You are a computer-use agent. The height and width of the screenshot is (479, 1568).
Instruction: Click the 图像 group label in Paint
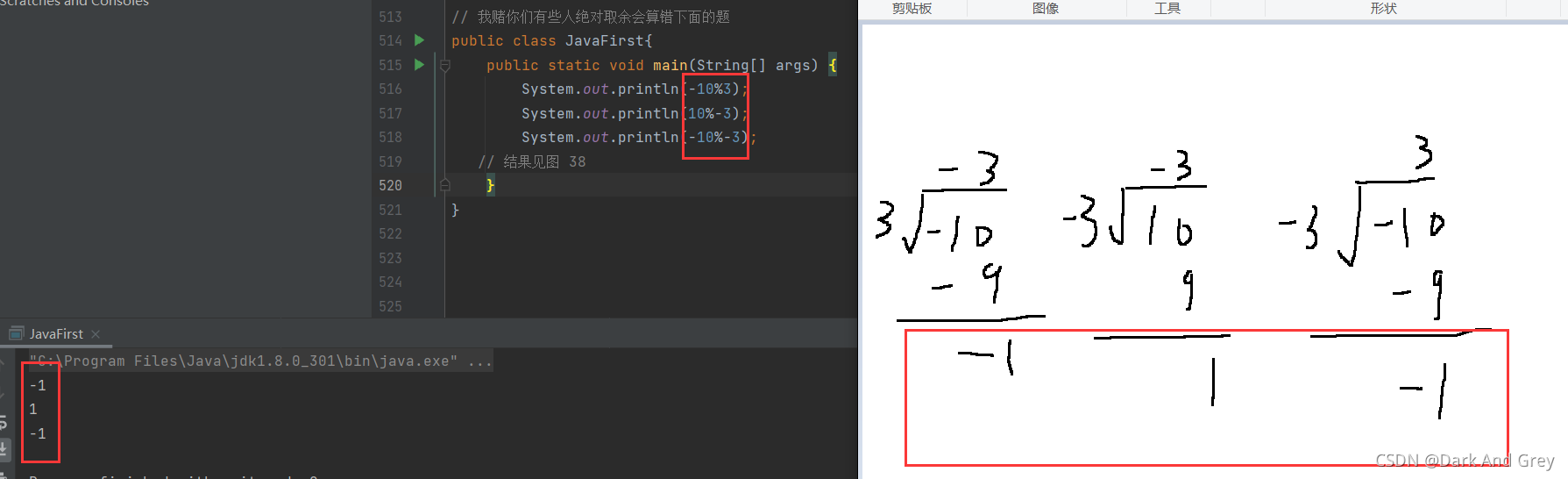click(1046, 8)
